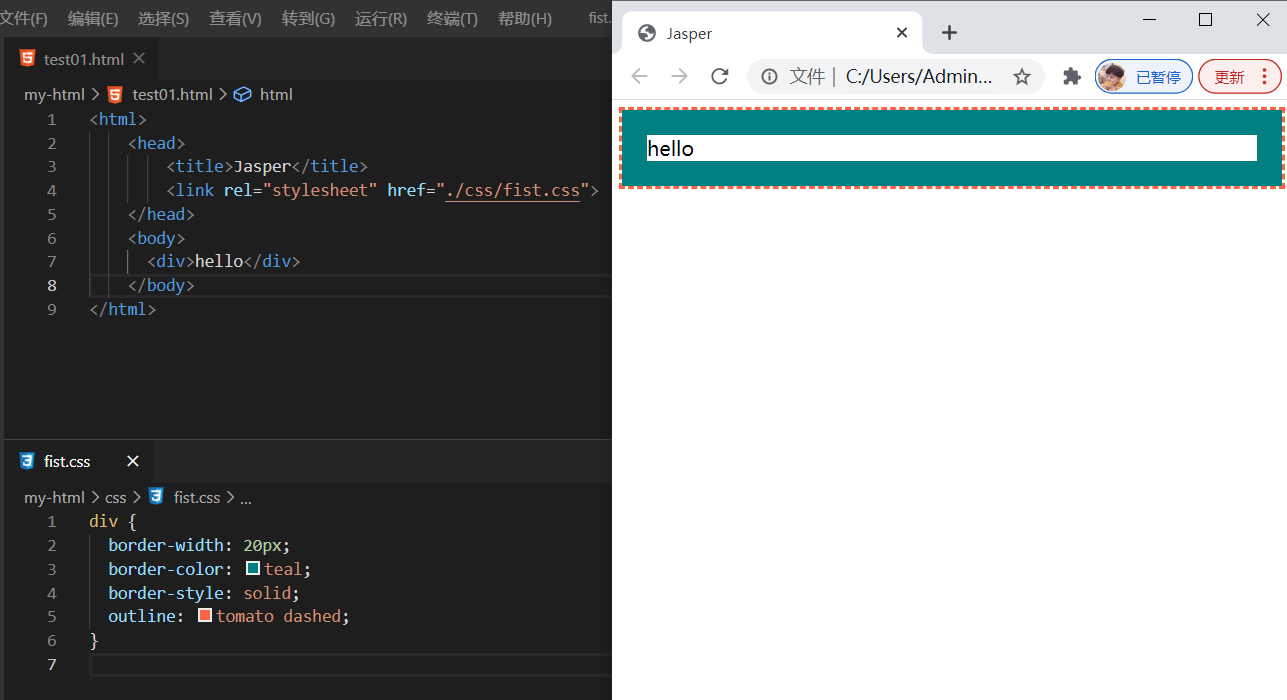Screen dimensions: 1287x700
Task: Open the teal color swatch picker
Action: [253, 568]
